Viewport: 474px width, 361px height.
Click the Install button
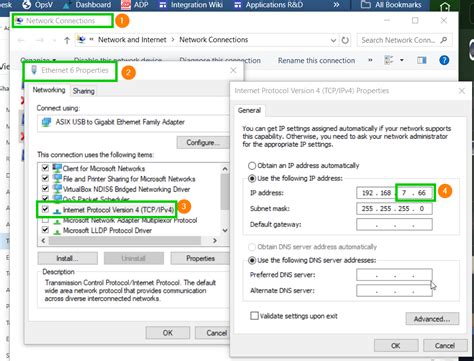click(x=68, y=258)
